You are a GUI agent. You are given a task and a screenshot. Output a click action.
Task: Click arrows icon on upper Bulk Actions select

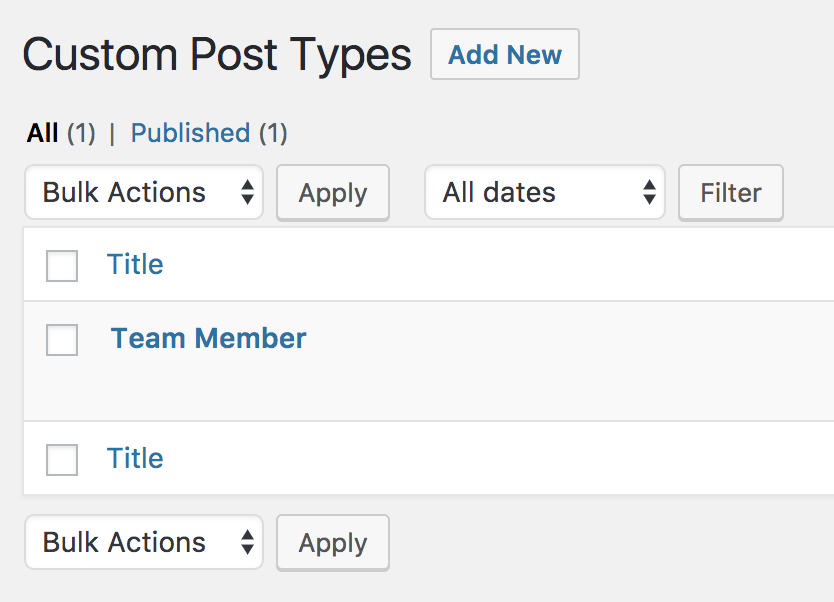pos(247,192)
